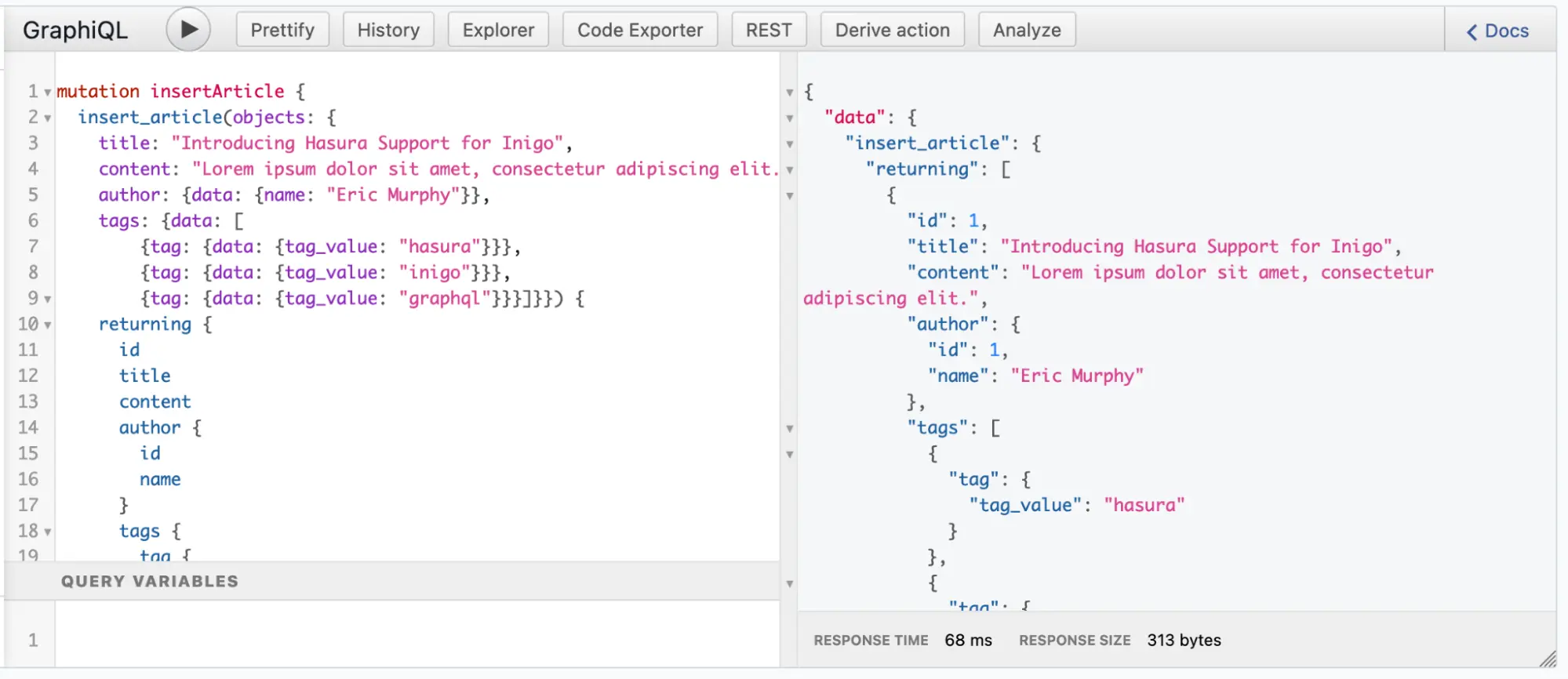Collapse fold arrow on line 9
The height and width of the screenshot is (679, 1568).
pyautogui.click(x=48, y=300)
